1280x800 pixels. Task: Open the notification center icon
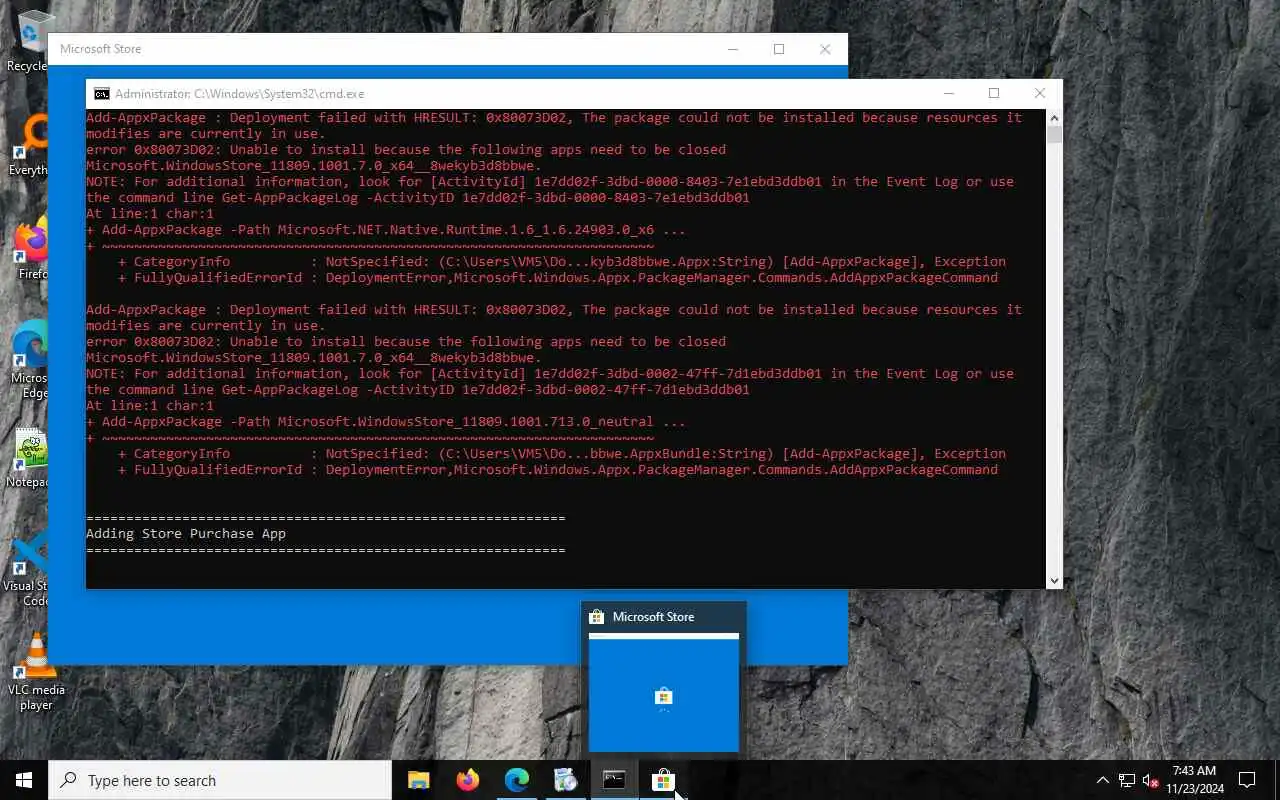pos(1247,780)
